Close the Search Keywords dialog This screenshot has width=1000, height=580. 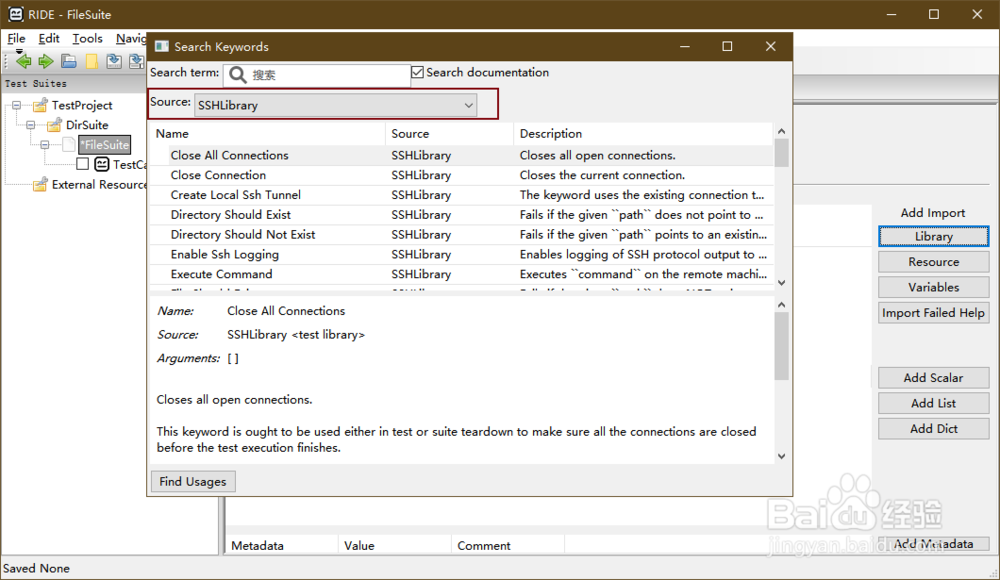pos(770,46)
